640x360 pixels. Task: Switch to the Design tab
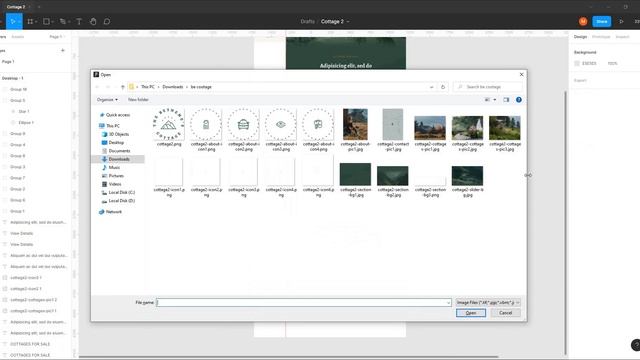(x=580, y=37)
